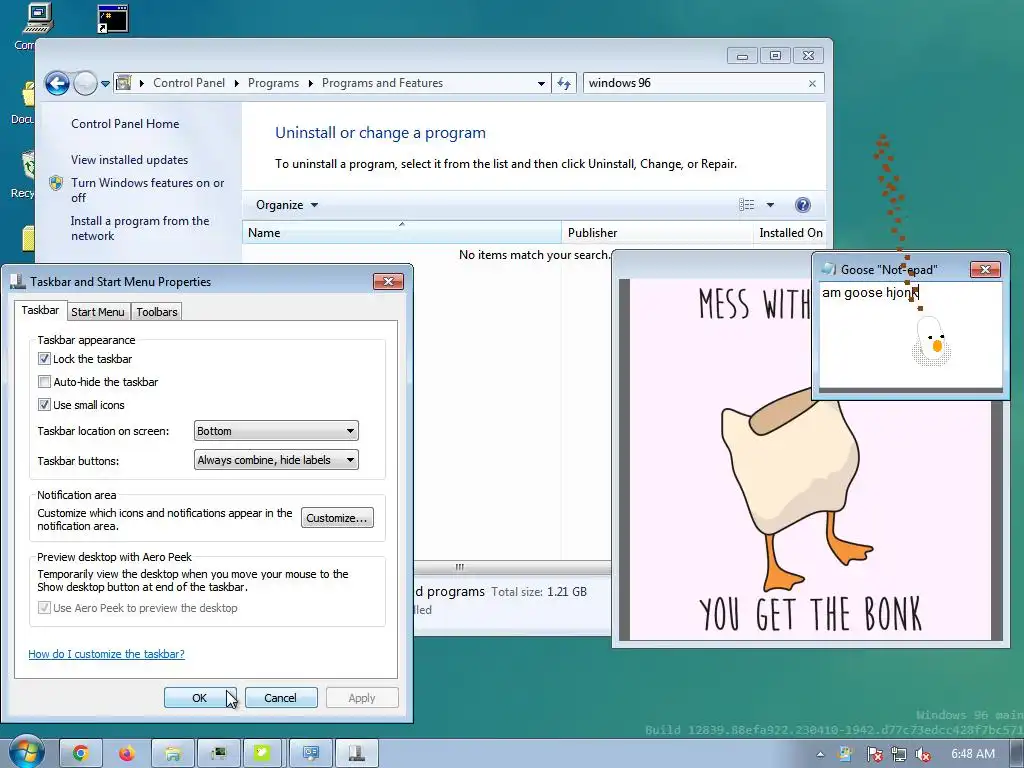The height and width of the screenshot is (768, 1024).
Task: Click the Control Panel forward arrow button
Action: click(85, 83)
